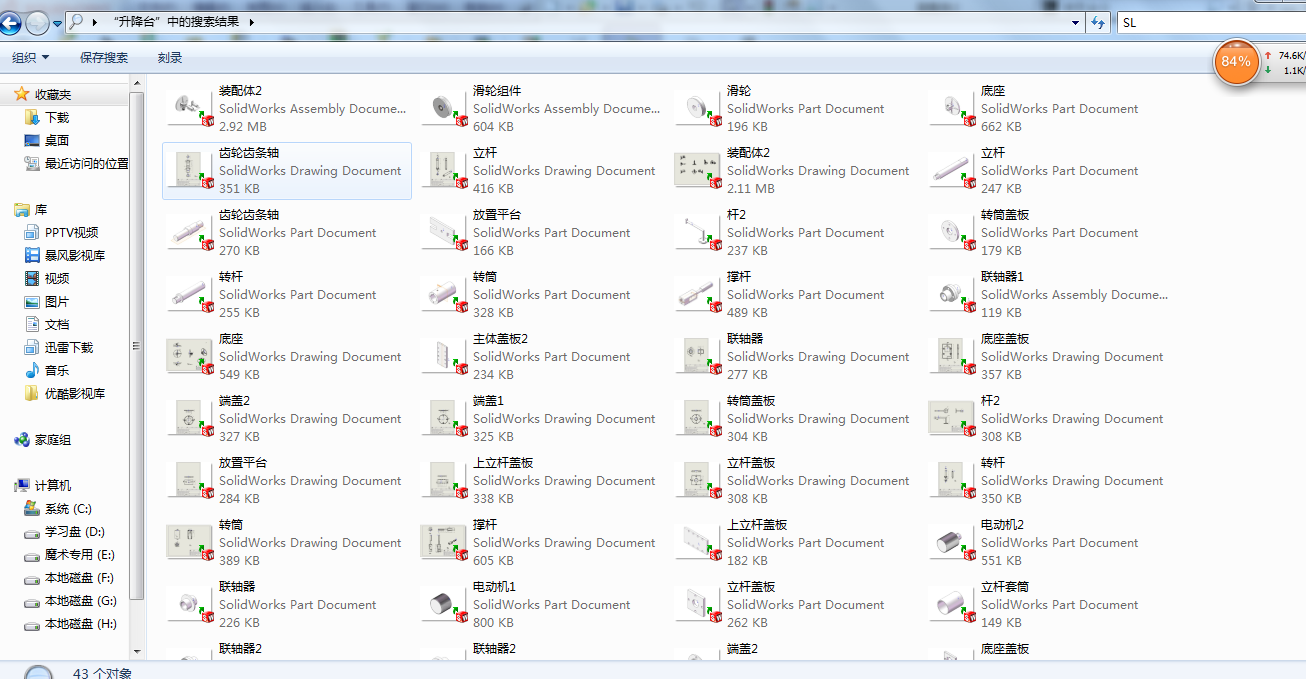Click the 立杆套筒 part file name
This screenshot has width=1306, height=679.
coord(1005,587)
